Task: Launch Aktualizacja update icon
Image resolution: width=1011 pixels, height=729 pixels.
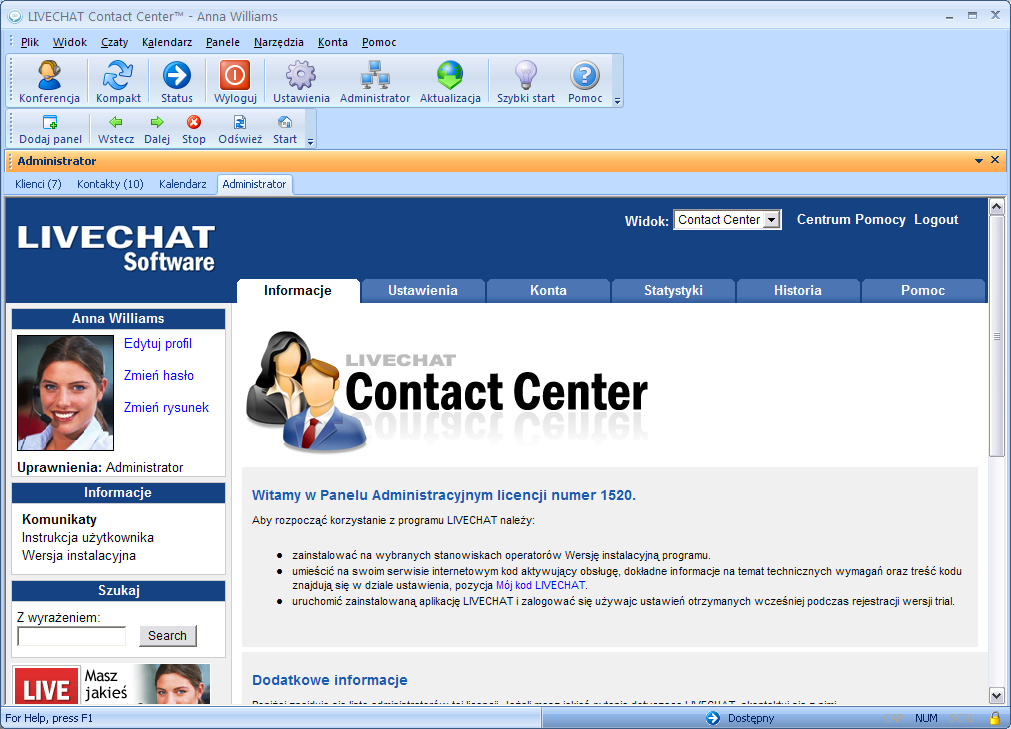Action: (450, 82)
